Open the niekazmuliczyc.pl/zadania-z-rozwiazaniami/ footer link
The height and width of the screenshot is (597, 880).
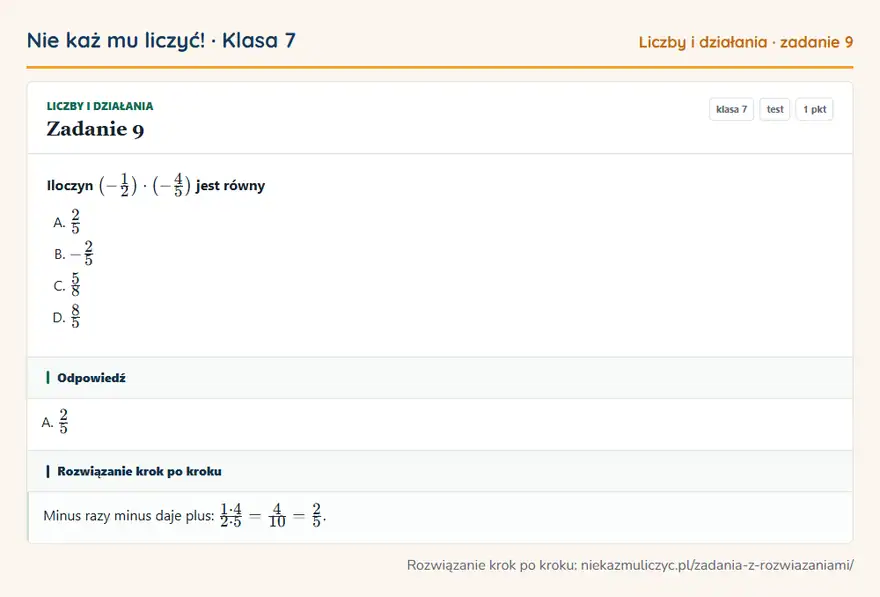point(717,565)
